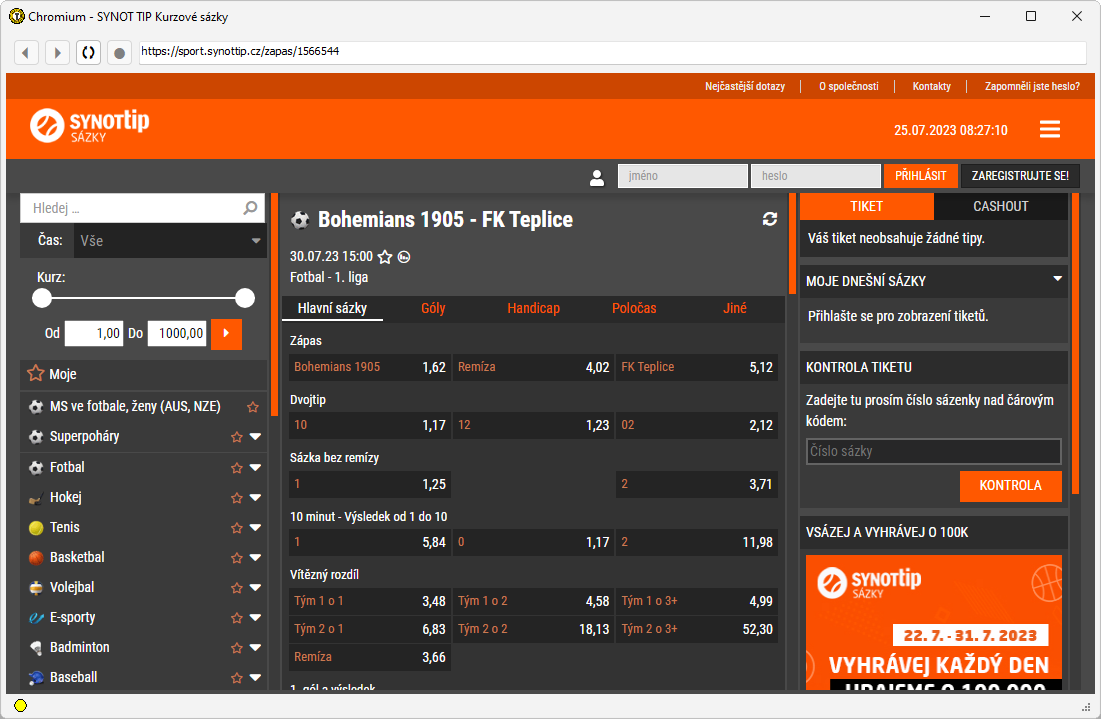The height and width of the screenshot is (719, 1101).
Task: Click the browser stop button
Action: point(119,52)
